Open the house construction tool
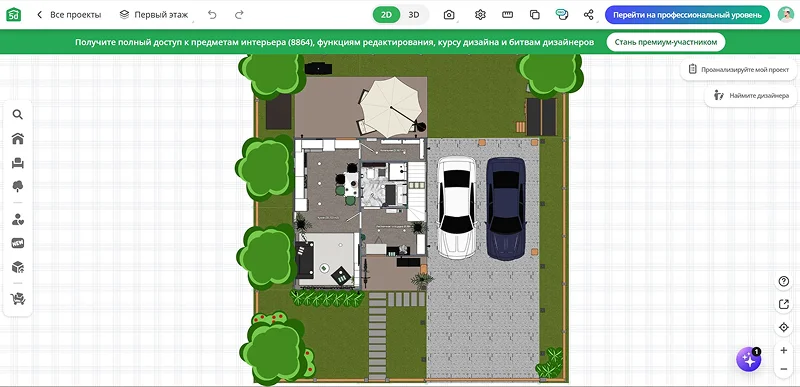This screenshot has width=800, height=387. [x=18, y=139]
